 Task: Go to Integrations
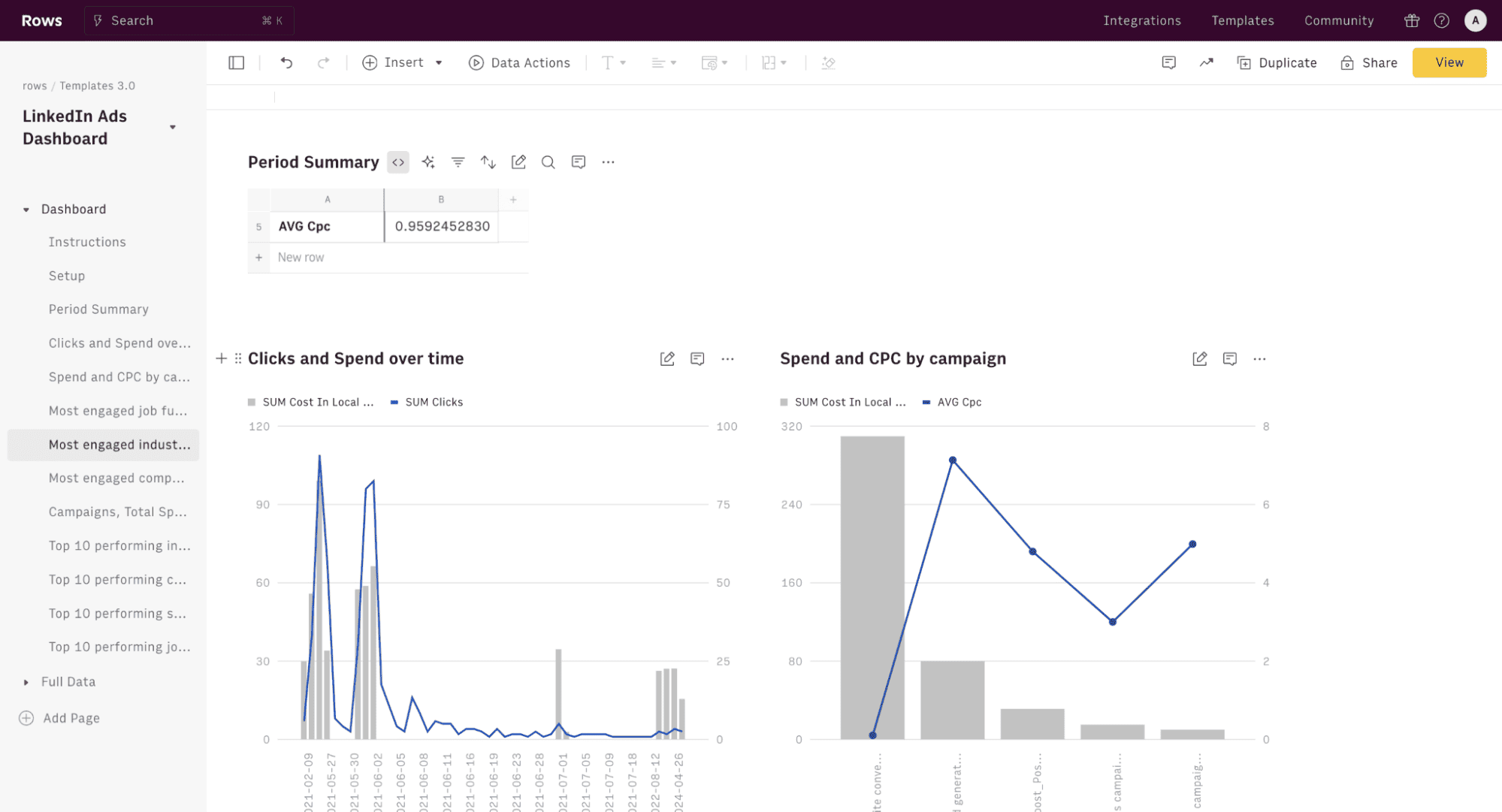[x=1141, y=21]
